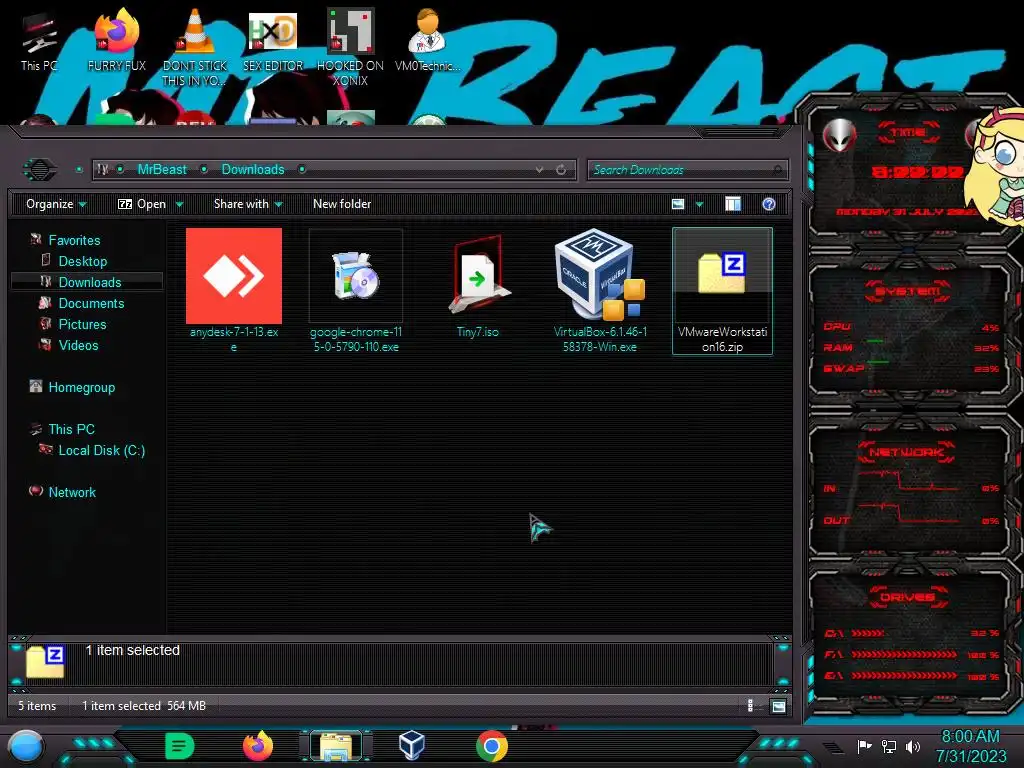The width and height of the screenshot is (1024, 768).
Task: Select Network in navigation pane
Action: tap(72, 492)
